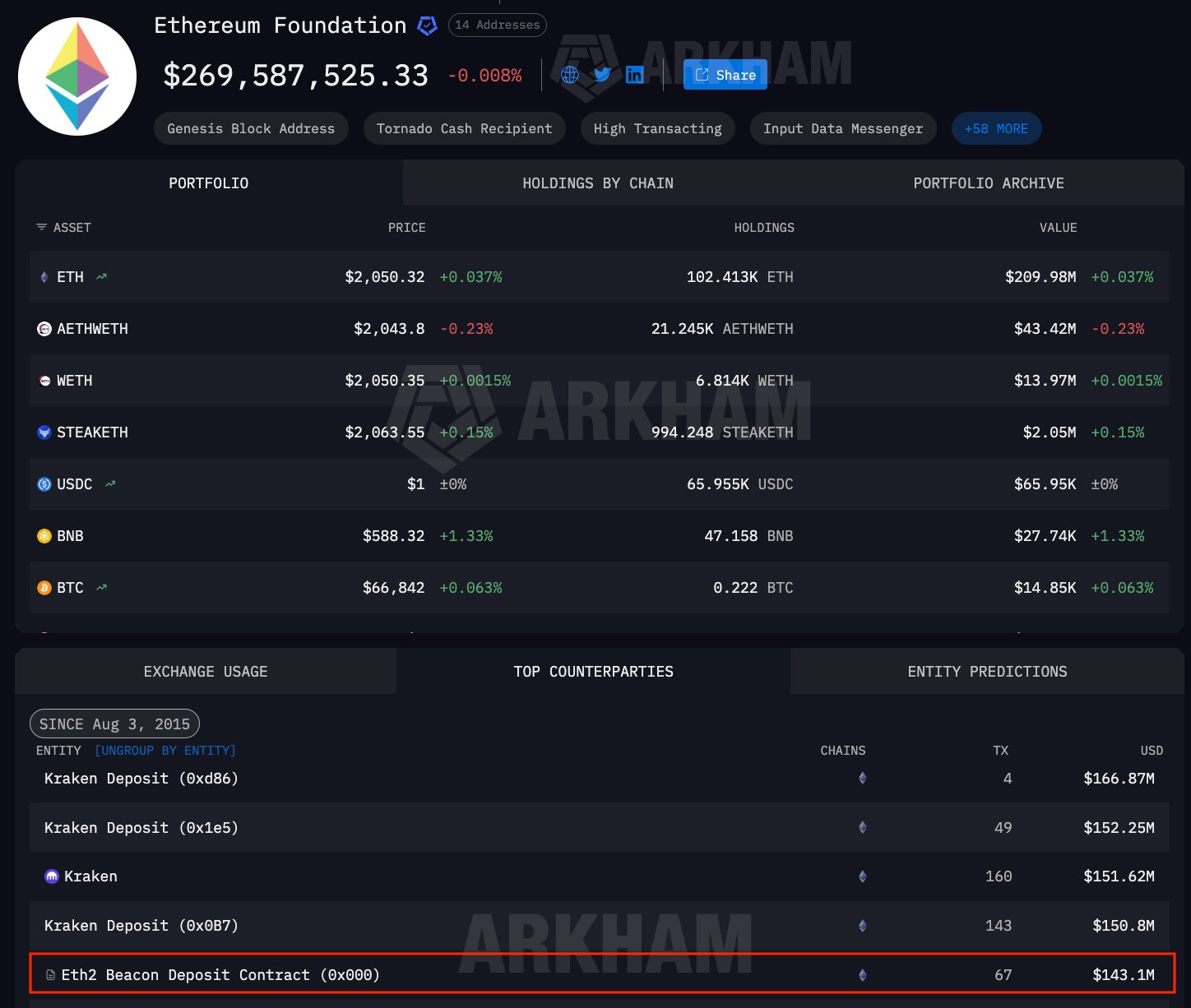
Task: Click the Share button
Action: point(724,75)
